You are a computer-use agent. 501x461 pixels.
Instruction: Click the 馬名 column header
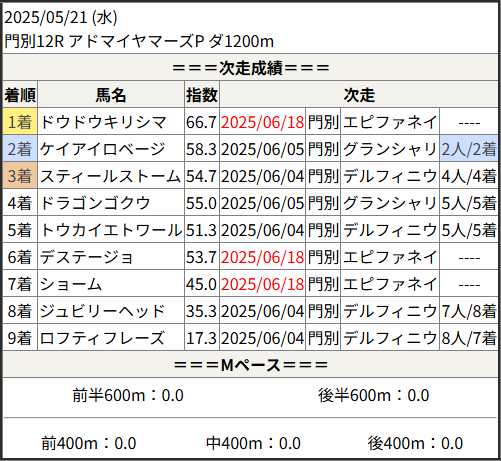111,95
